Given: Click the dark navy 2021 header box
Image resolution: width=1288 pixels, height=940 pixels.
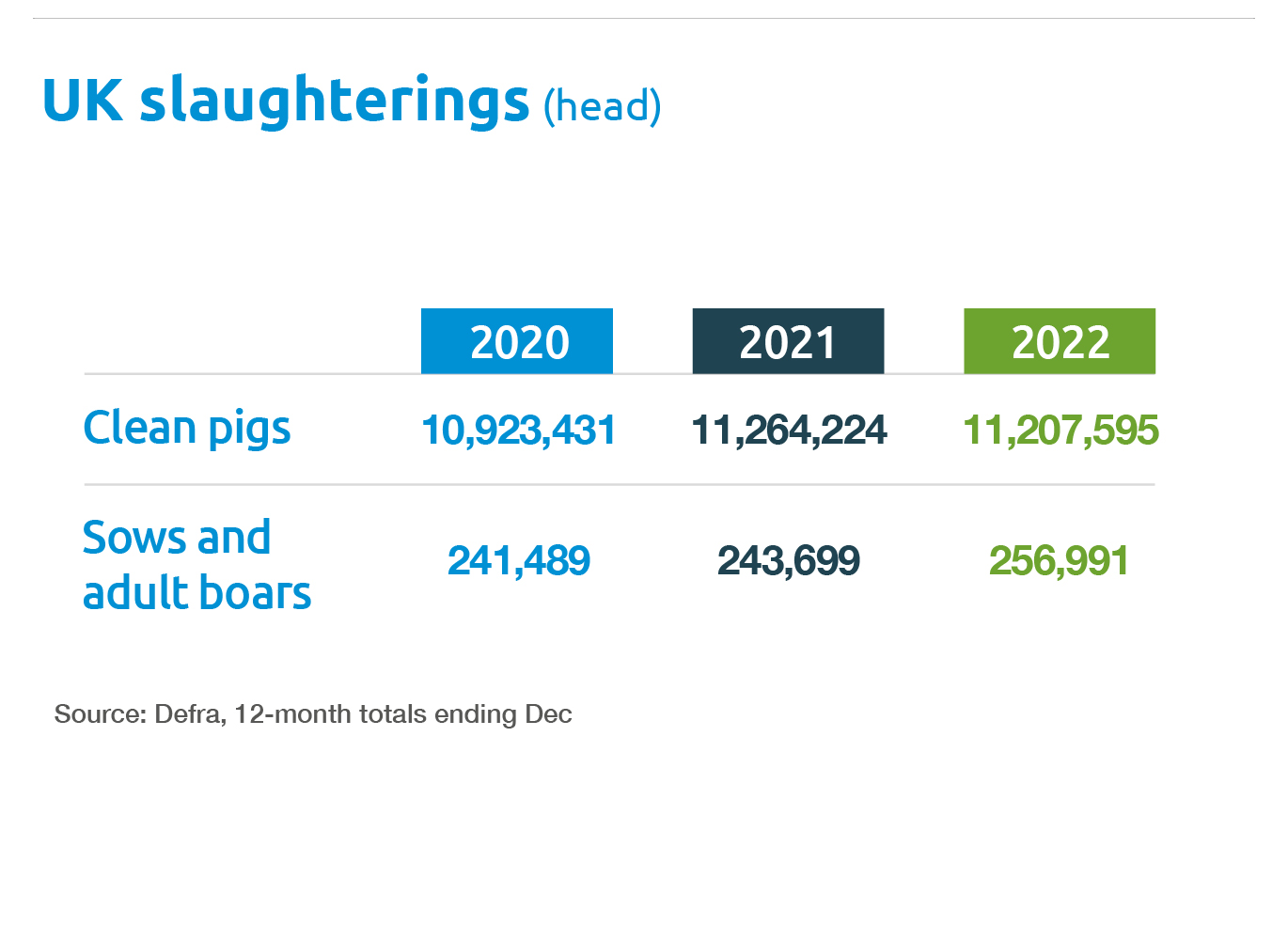Looking at the screenshot, I should tap(788, 341).
